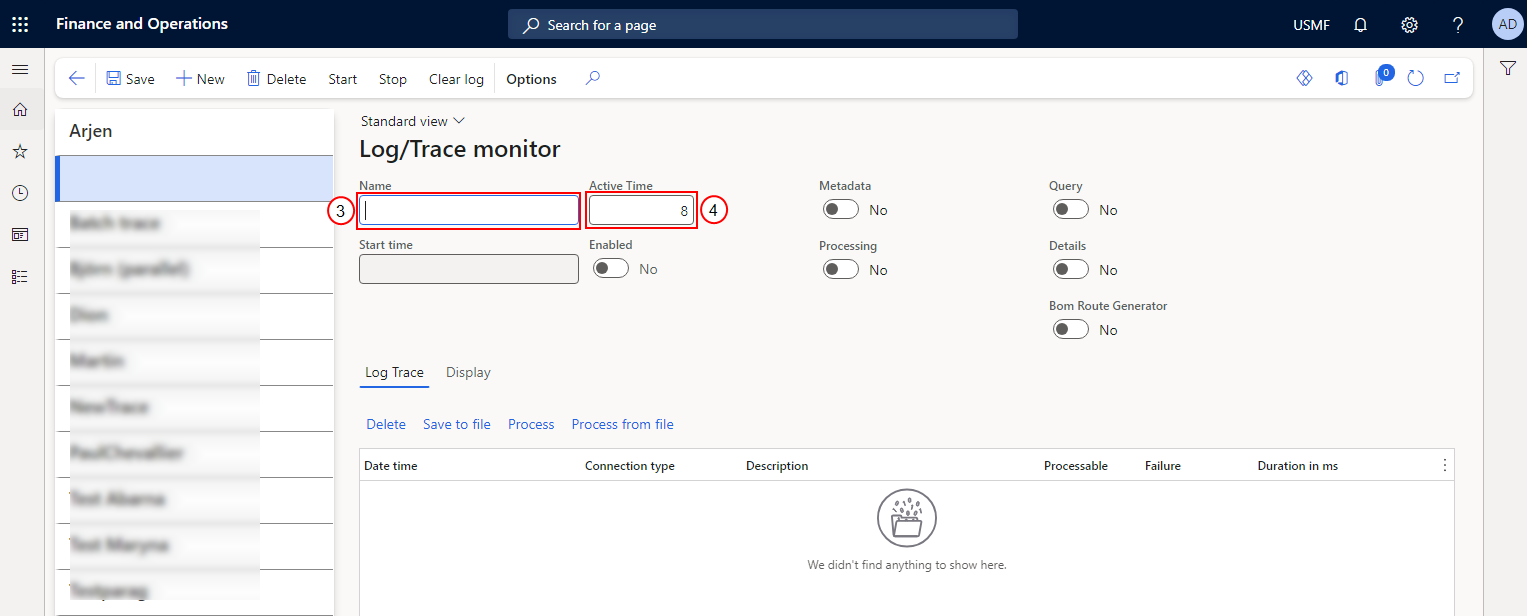This screenshot has width=1527, height=616.
Task: Open the settings gear
Action: (1409, 25)
